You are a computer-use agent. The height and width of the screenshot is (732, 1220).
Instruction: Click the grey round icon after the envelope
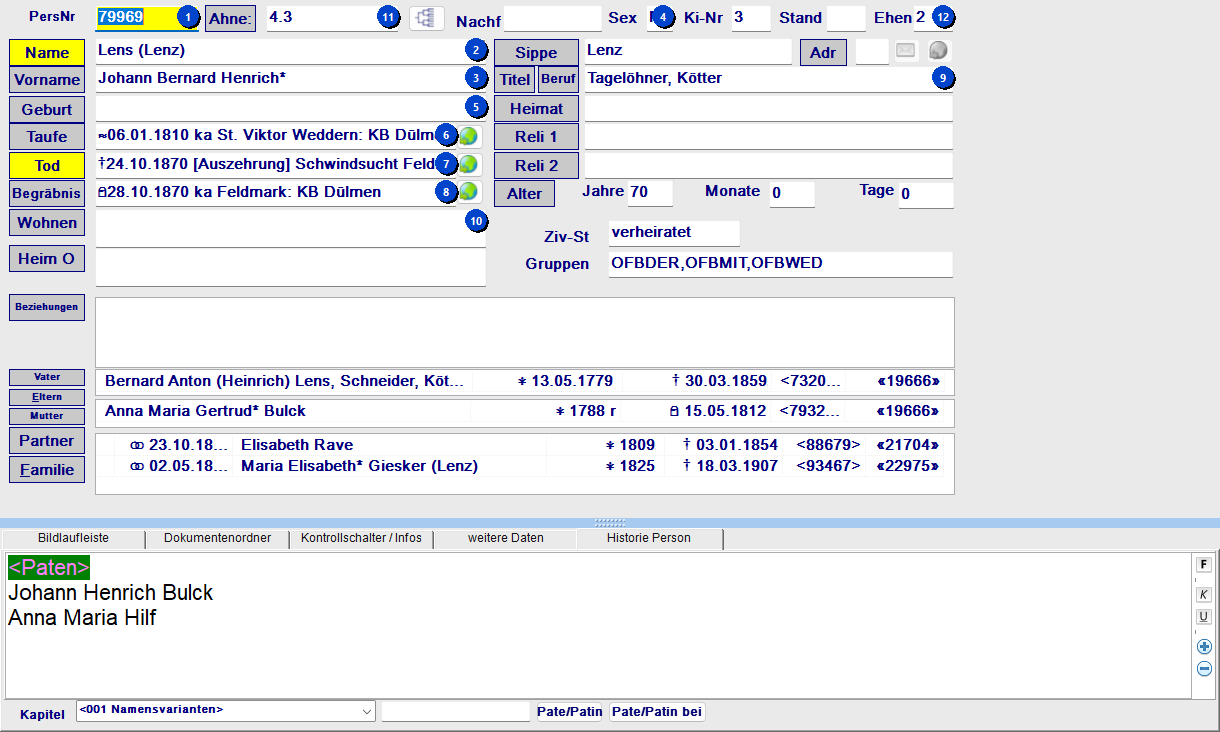pyautogui.click(x=937, y=51)
